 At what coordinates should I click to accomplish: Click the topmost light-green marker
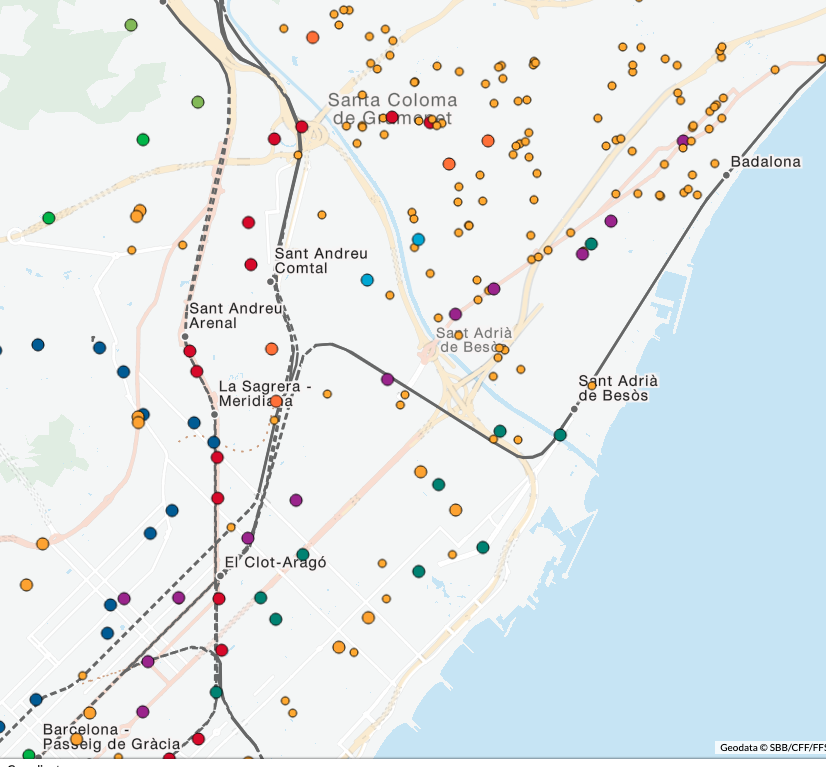(x=131, y=25)
